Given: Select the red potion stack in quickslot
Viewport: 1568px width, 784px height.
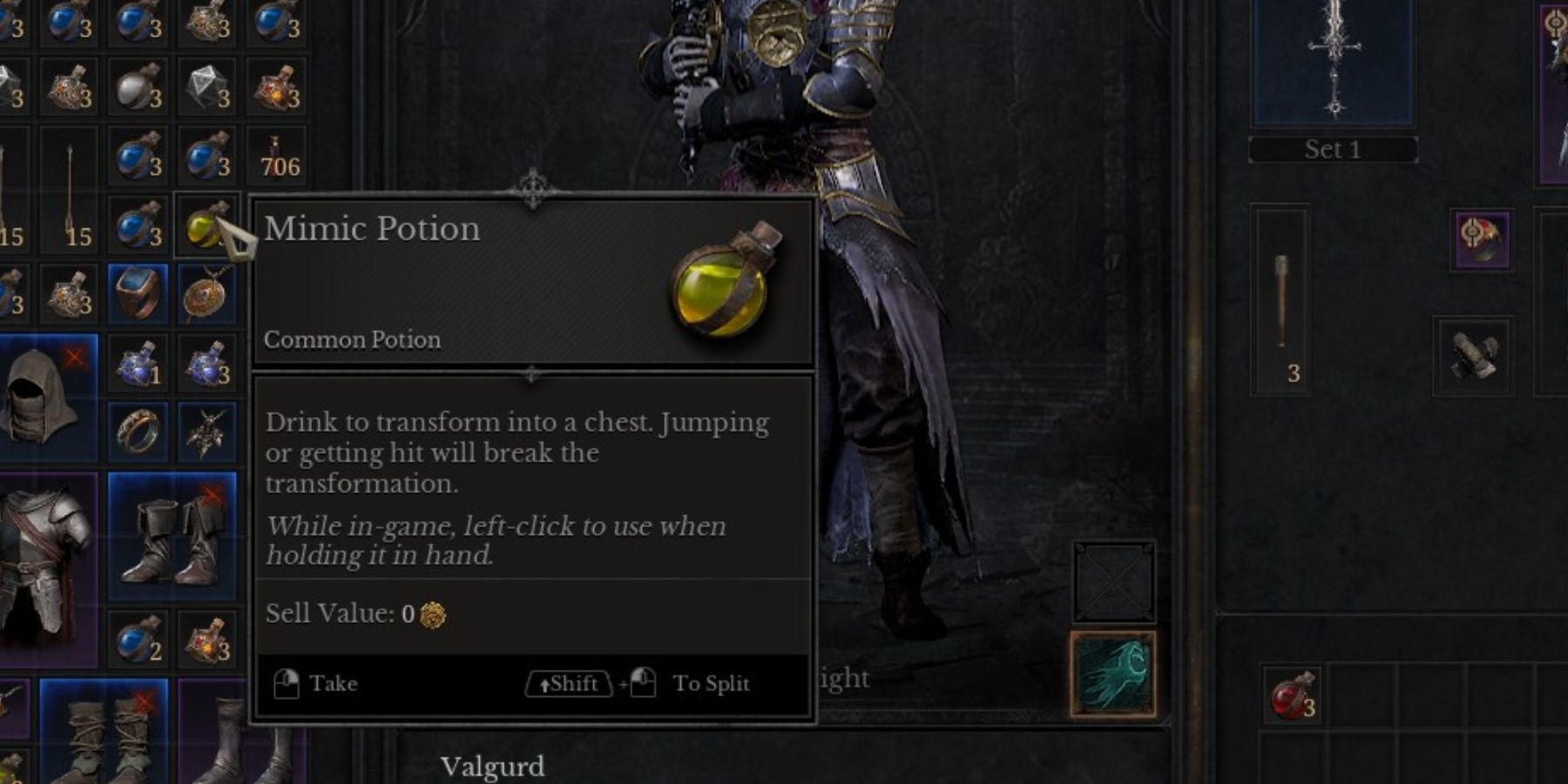Looking at the screenshot, I should [1292, 696].
